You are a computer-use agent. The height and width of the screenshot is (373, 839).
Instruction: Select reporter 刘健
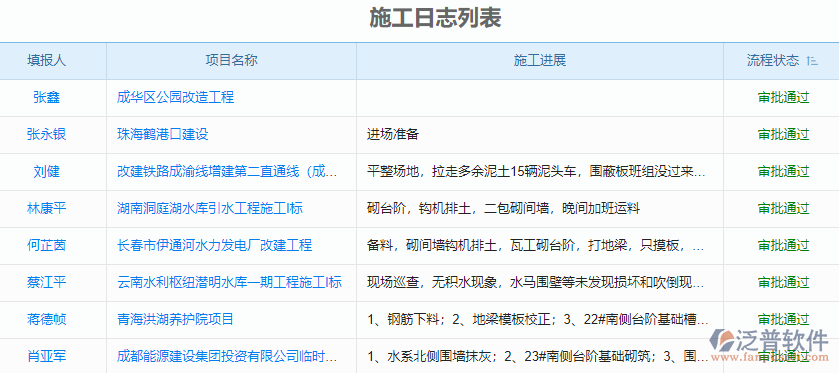coord(47,171)
